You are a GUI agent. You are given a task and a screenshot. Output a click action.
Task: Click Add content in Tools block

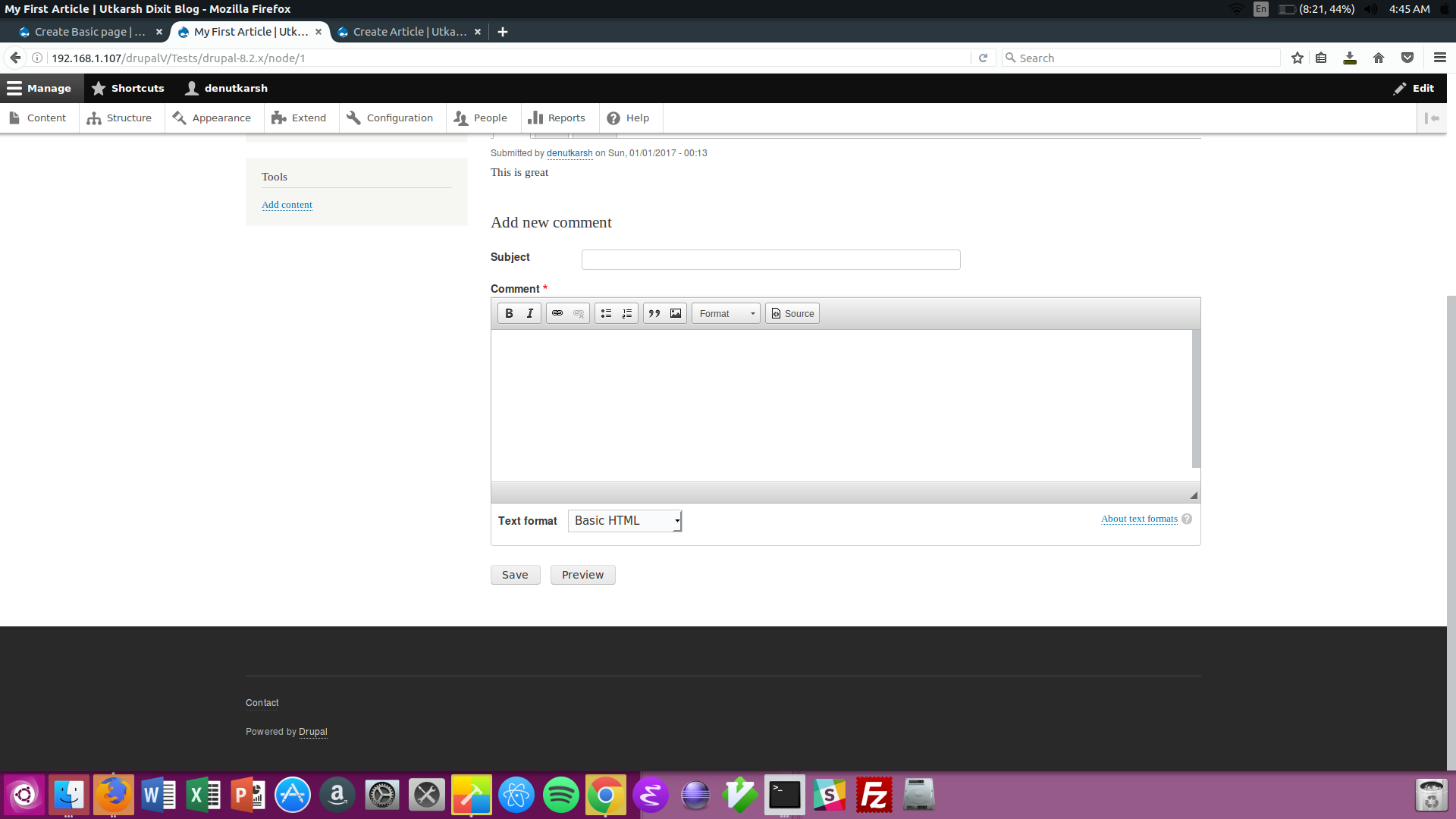[x=287, y=205]
